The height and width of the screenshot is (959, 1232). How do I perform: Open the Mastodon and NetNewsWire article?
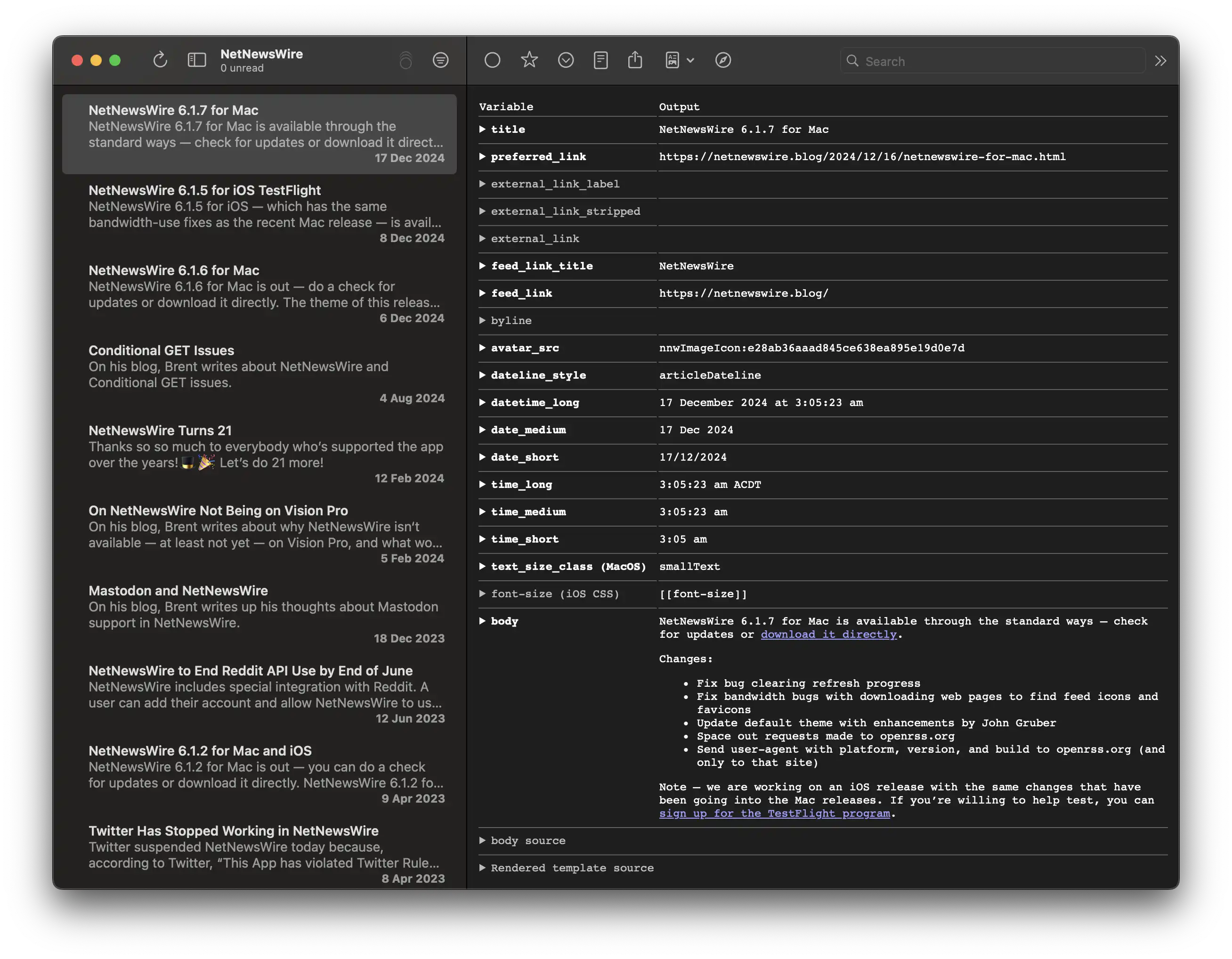pos(259,615)
